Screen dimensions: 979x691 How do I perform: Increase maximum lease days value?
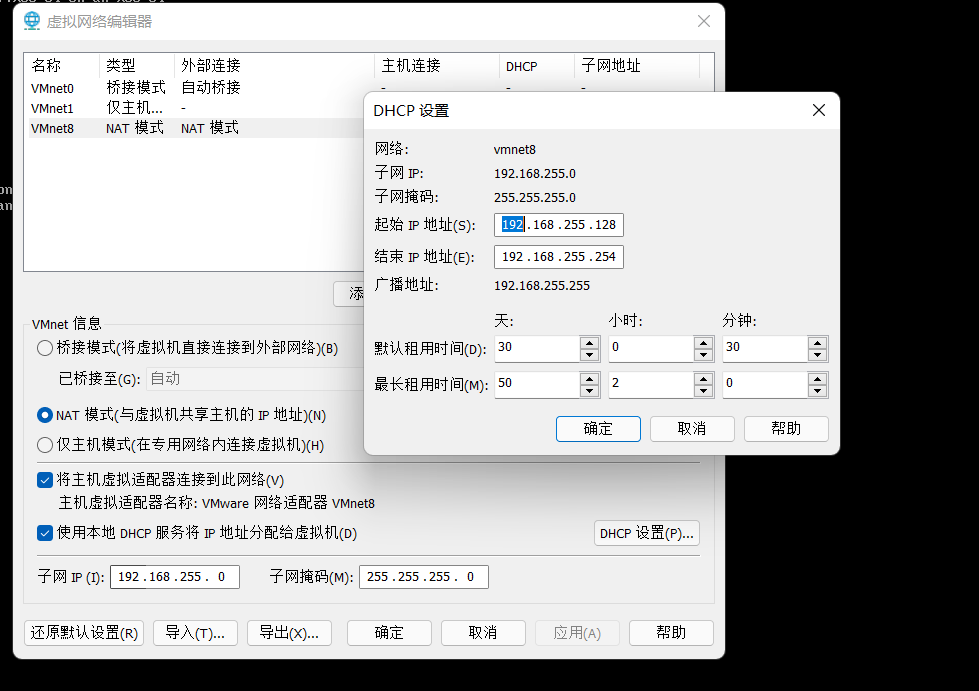pos(589,379)
